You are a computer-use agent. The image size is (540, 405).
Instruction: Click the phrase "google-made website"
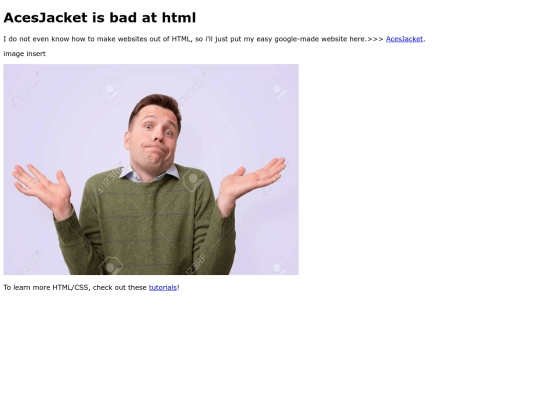pyautogui.click(x=311, y=39)
